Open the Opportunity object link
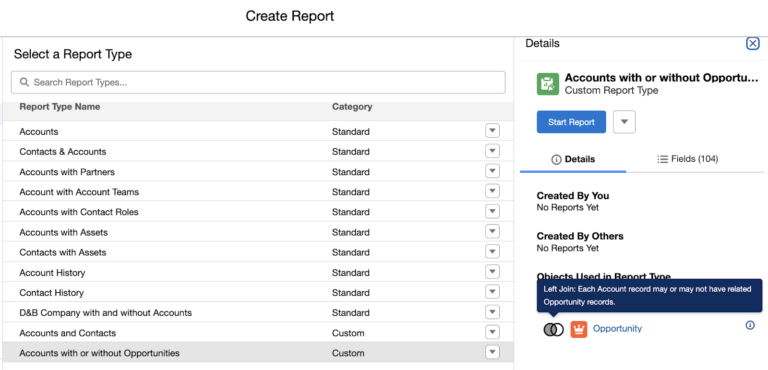Screen dimensions: 768x370 pos(617,329)
